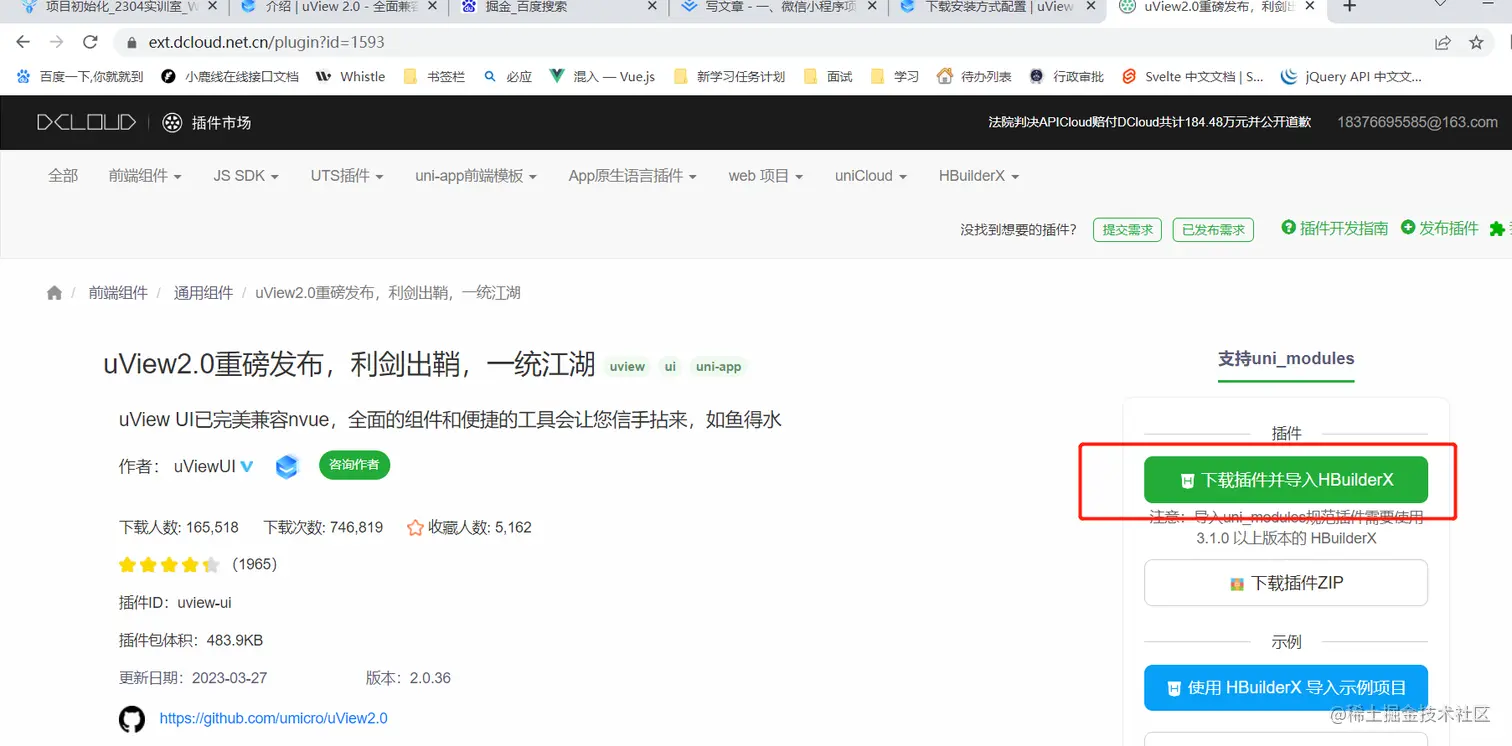1512x746 pixels.
Task: Click the verified badge next to uViewUI
Action: (247, 466)
